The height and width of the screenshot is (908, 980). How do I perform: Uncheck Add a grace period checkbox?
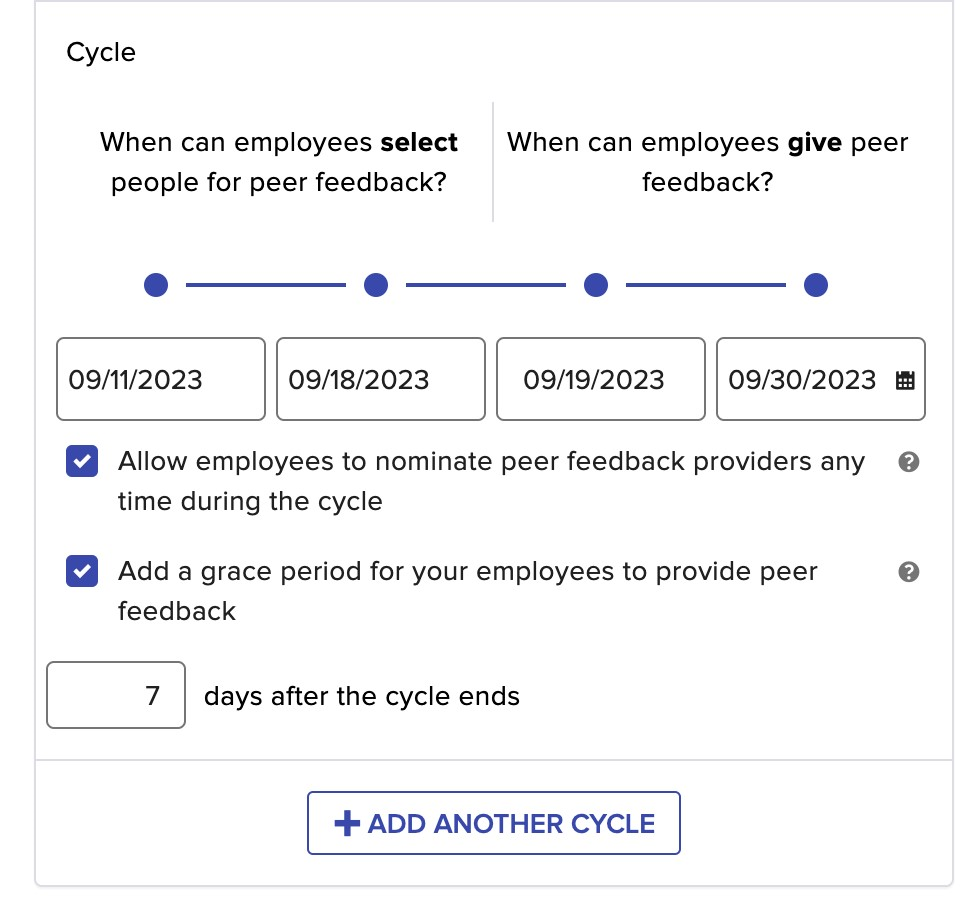point(82,571)
